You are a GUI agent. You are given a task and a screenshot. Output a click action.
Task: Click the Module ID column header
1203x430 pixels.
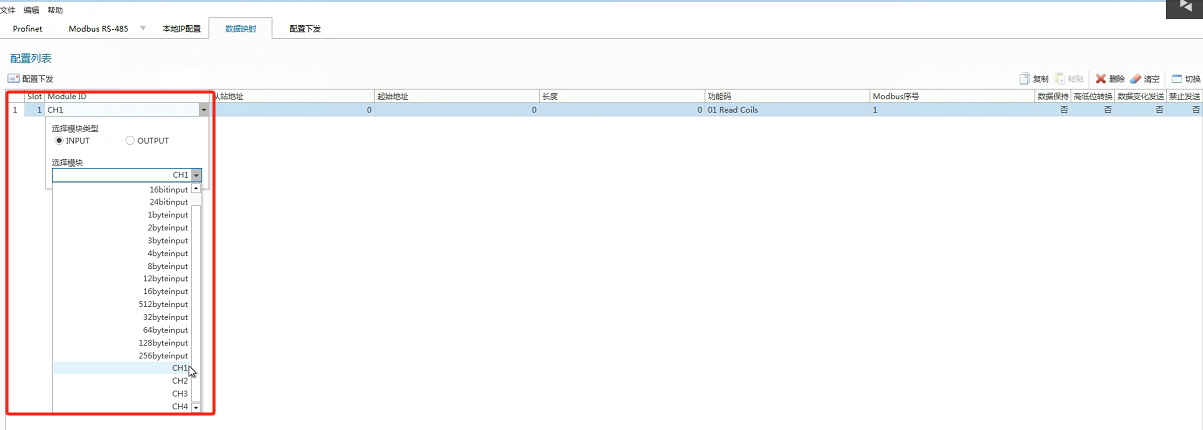(x=128, y=97)
